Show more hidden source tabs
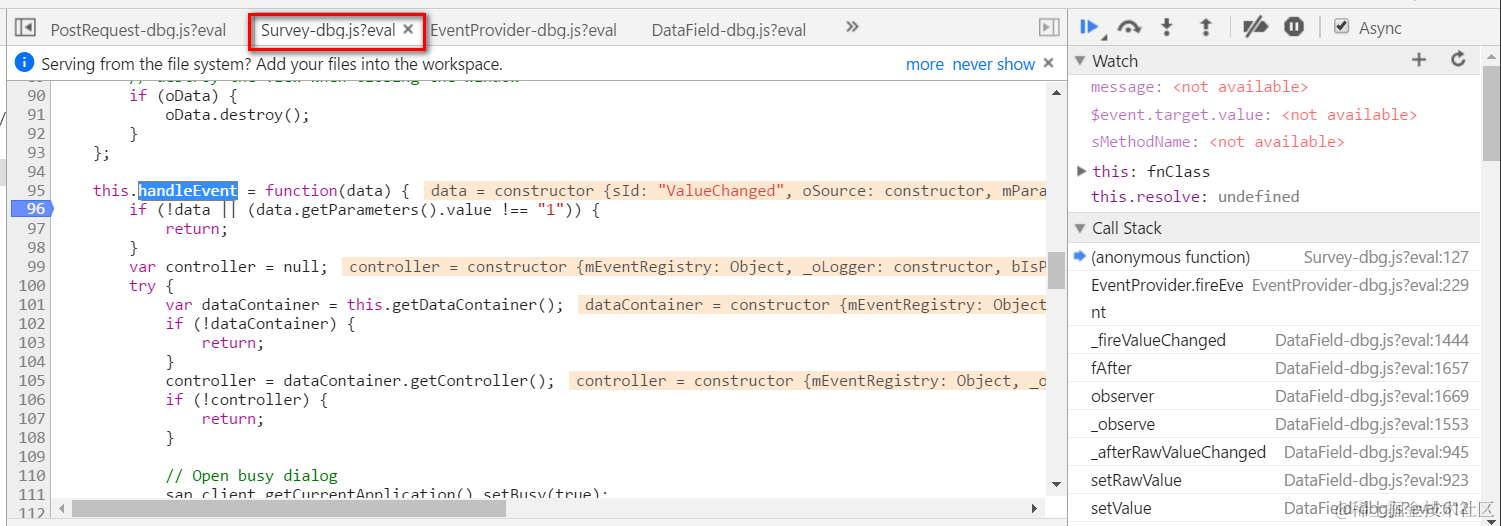1501x526 pixels. [852, 28]
